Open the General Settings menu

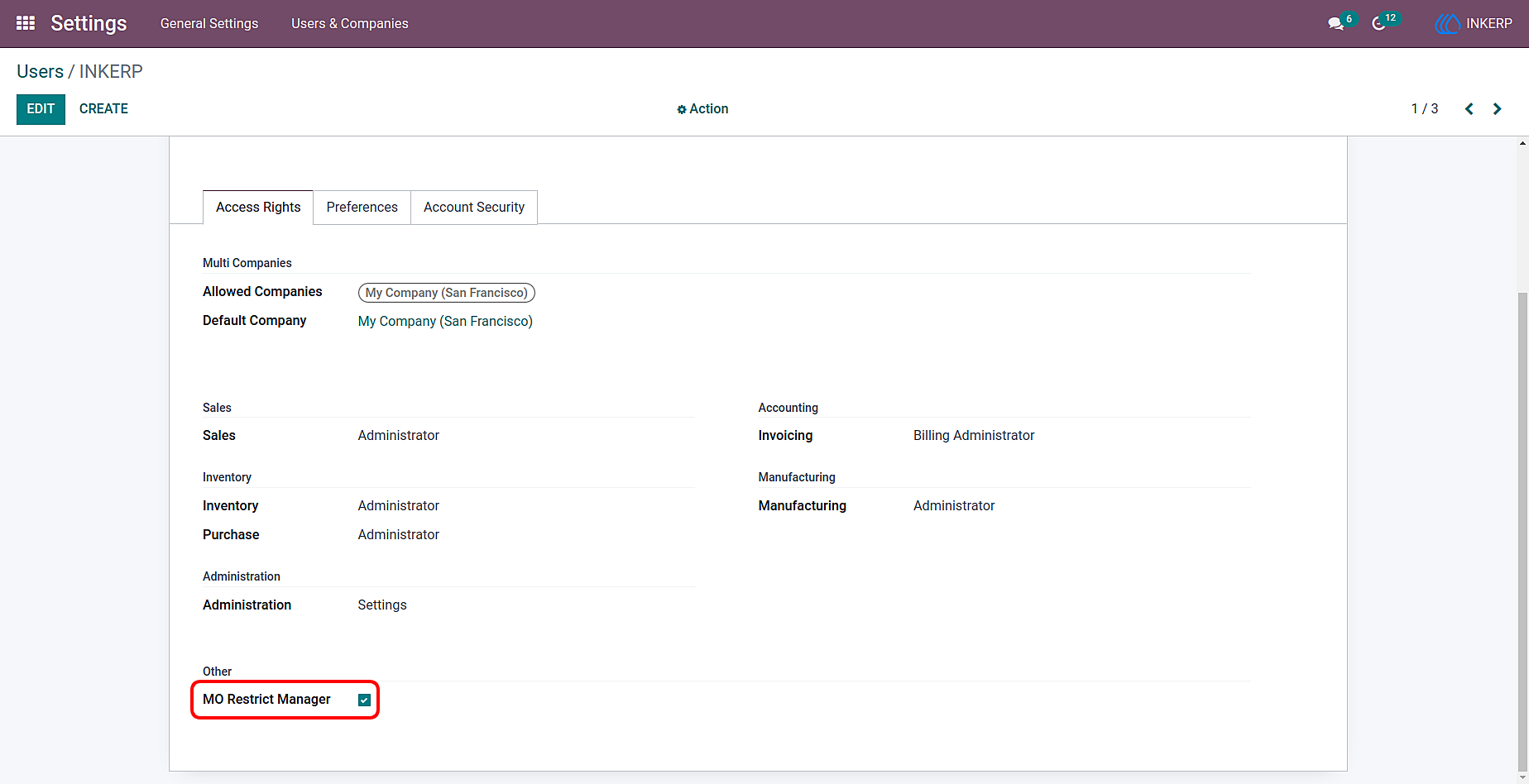pos(209,24)
